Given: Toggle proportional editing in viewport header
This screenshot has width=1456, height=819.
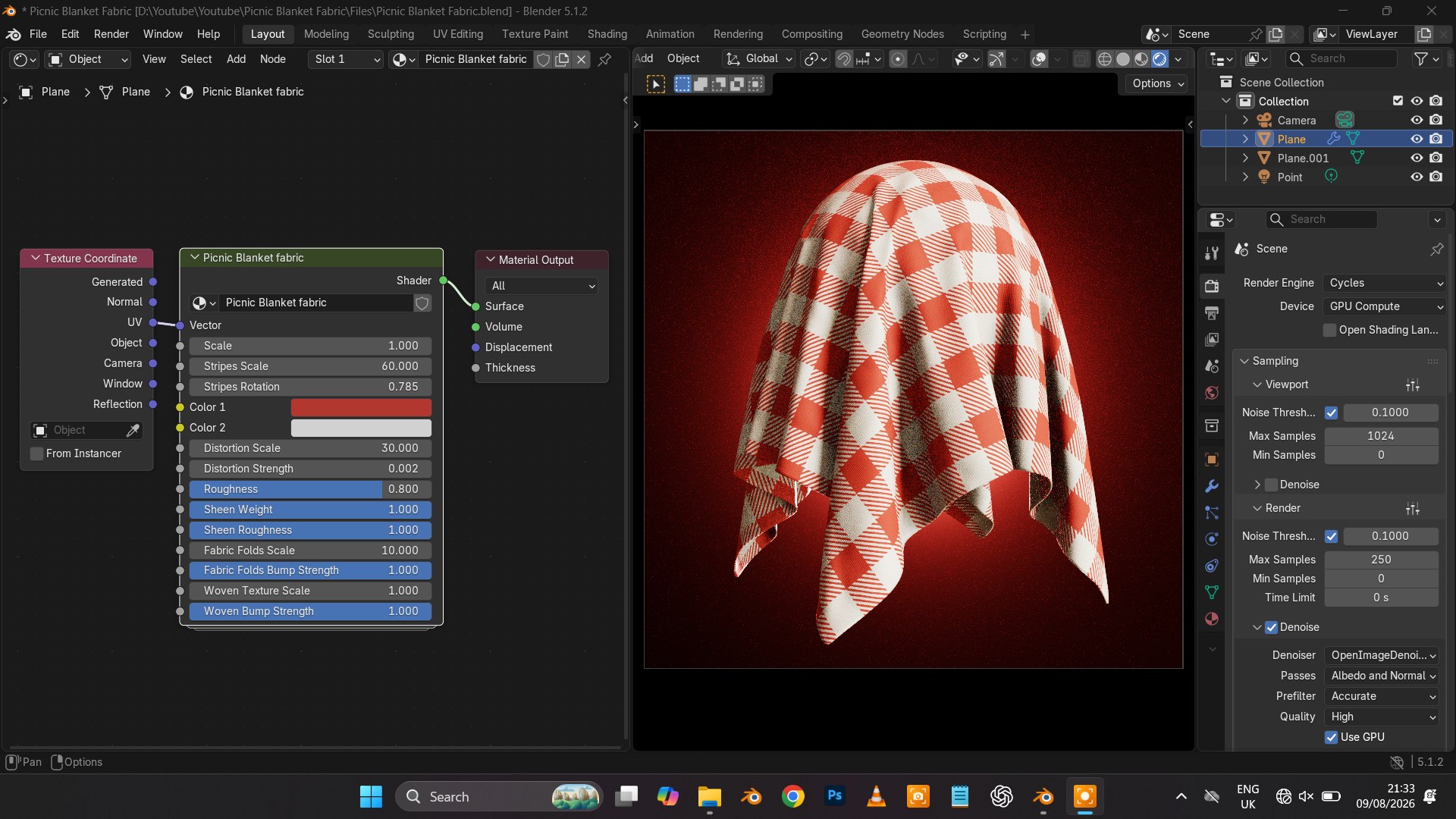Looking at the screenshot, I should click(x=898, y=59).
